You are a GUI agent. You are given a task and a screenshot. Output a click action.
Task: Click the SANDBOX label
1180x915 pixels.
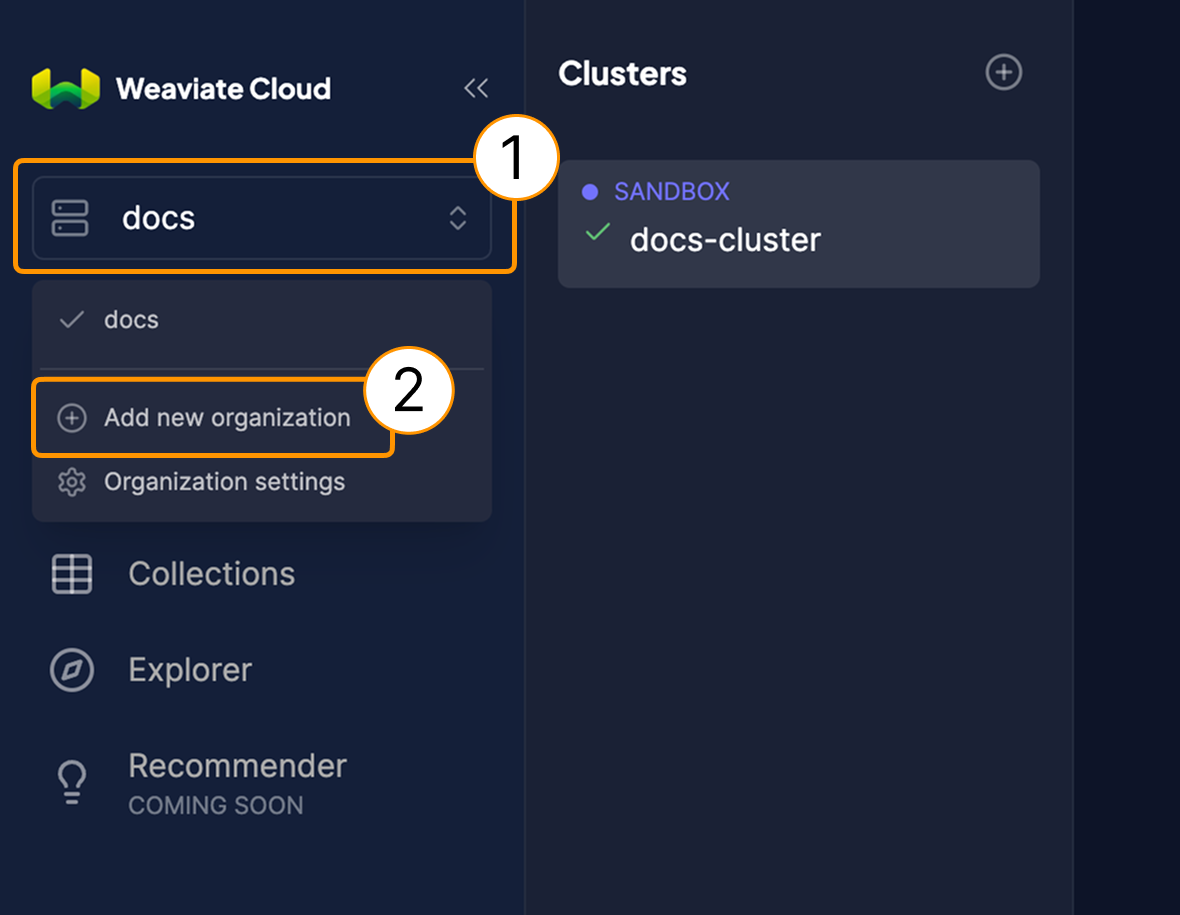671,191
